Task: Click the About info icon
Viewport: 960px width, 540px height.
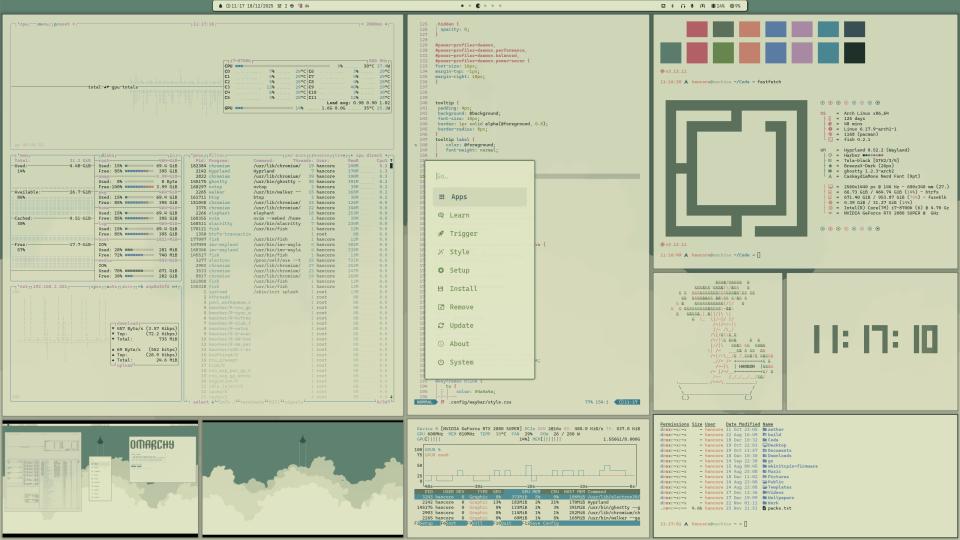Action: [441, 344]
